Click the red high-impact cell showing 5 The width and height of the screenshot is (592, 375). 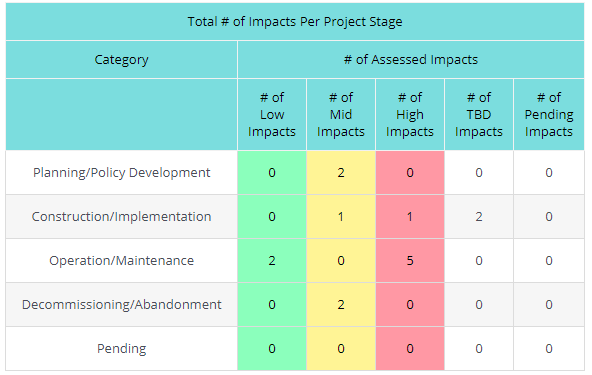(410, 261)
